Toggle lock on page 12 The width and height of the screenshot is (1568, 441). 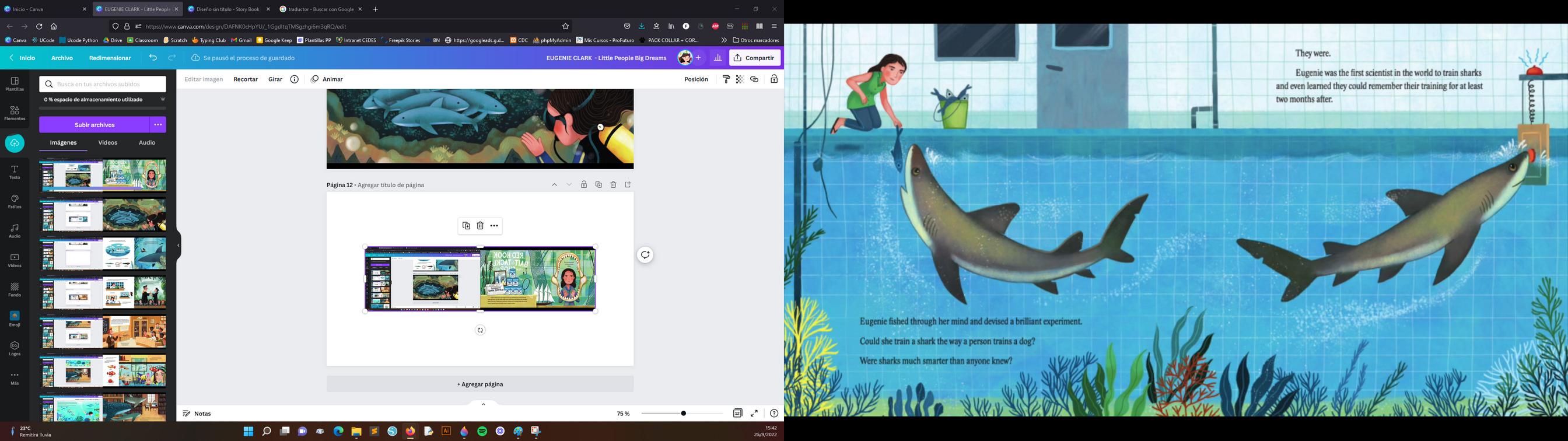tap(584, 184)
